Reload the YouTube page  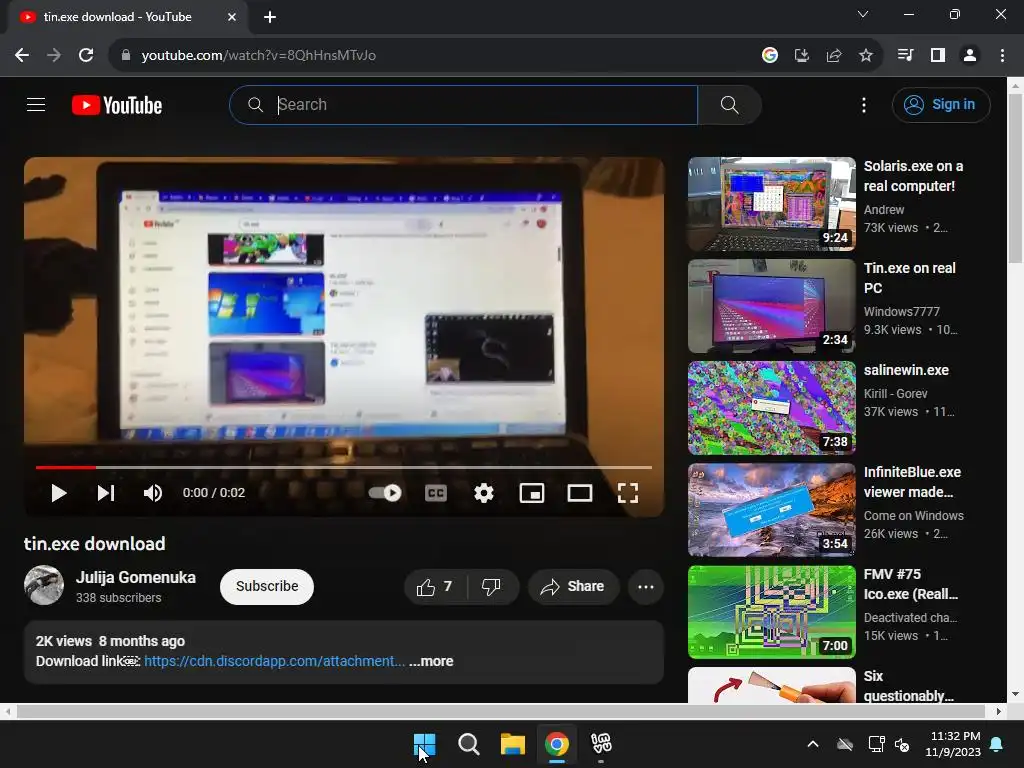[x=86, y=55]
